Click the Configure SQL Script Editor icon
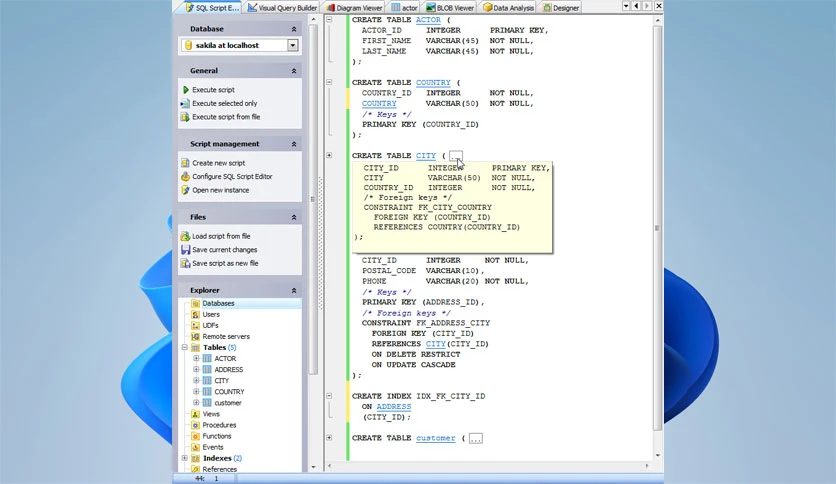Viewport: 836px width, 484px height. 185,176
